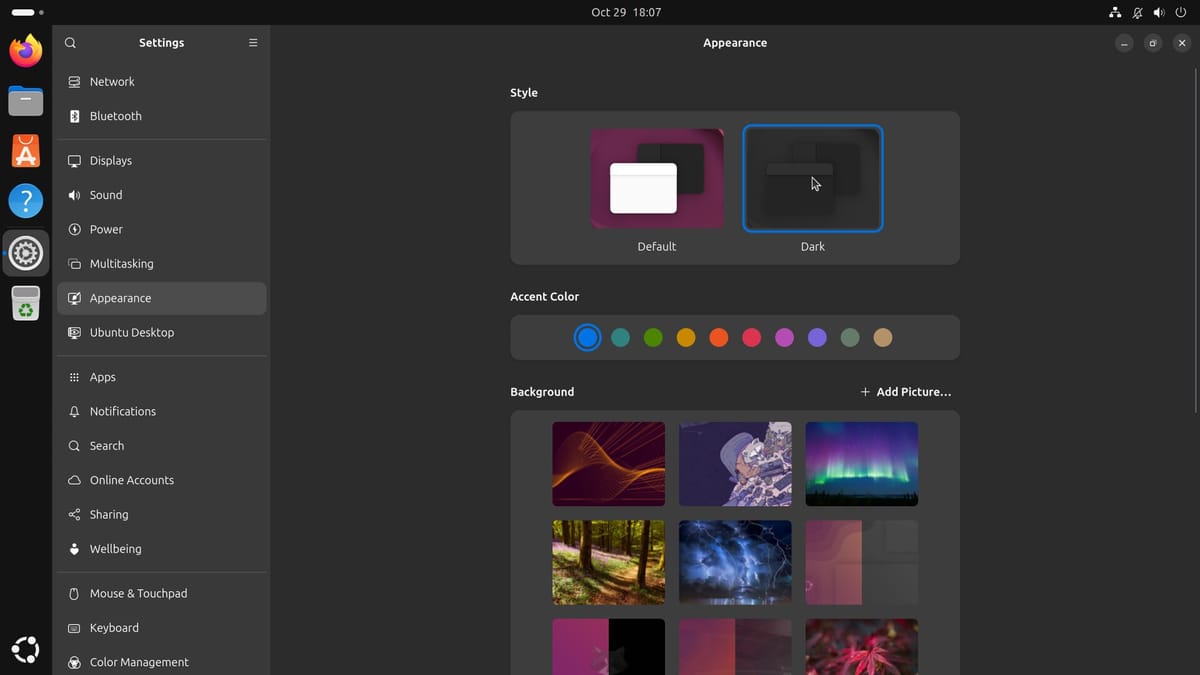This screenshot has height=675, width=1200.
Task: Select the Default light style
Action: [657, 179]
